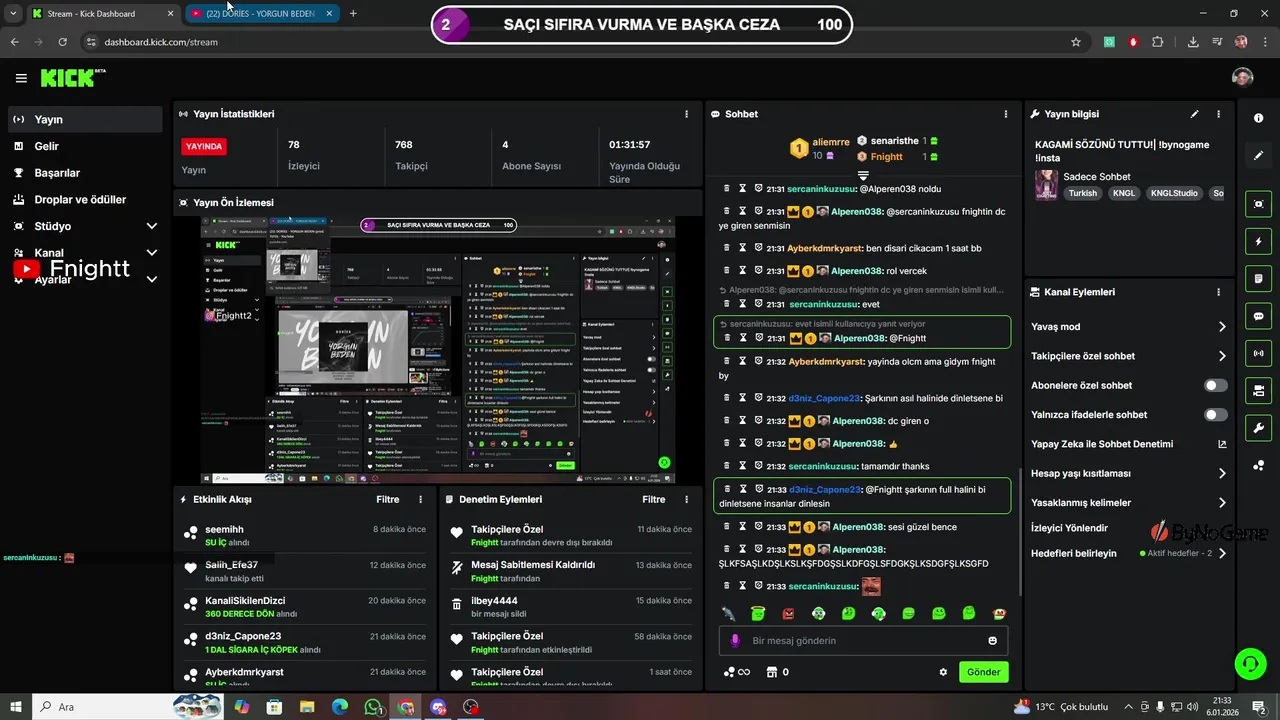Open Gelir in the left sidebar
Screen dimensions: 1280x720
pyautogui.click(x=85, y=146)
